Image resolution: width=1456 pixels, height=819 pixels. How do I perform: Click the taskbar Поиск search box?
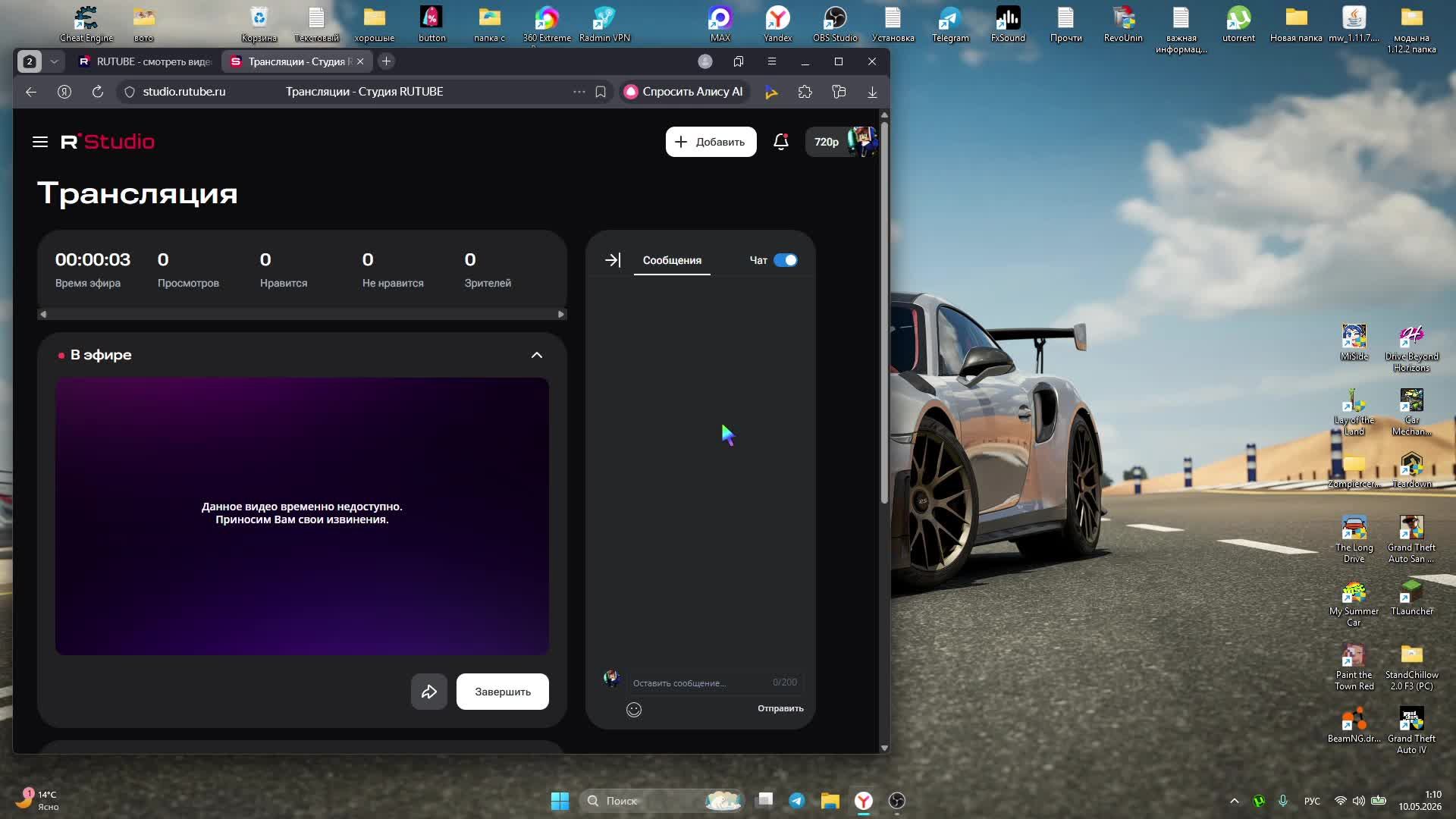tap(661, 801)
